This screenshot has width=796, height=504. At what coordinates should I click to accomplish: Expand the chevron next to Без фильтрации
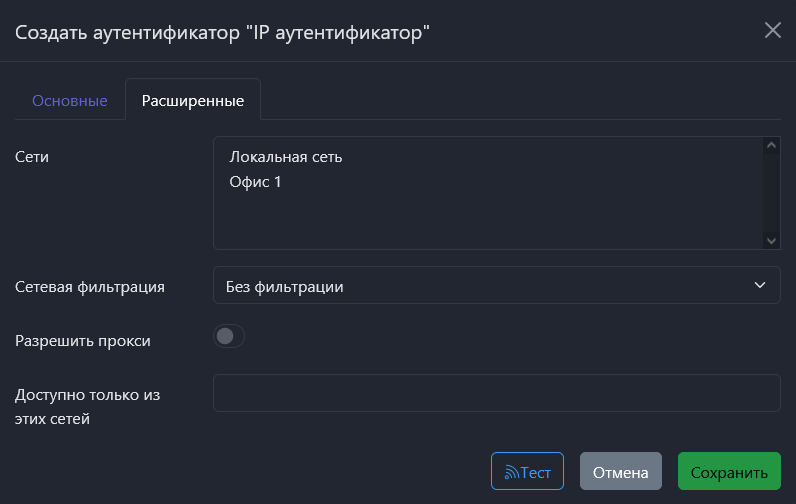click(759, 286)
